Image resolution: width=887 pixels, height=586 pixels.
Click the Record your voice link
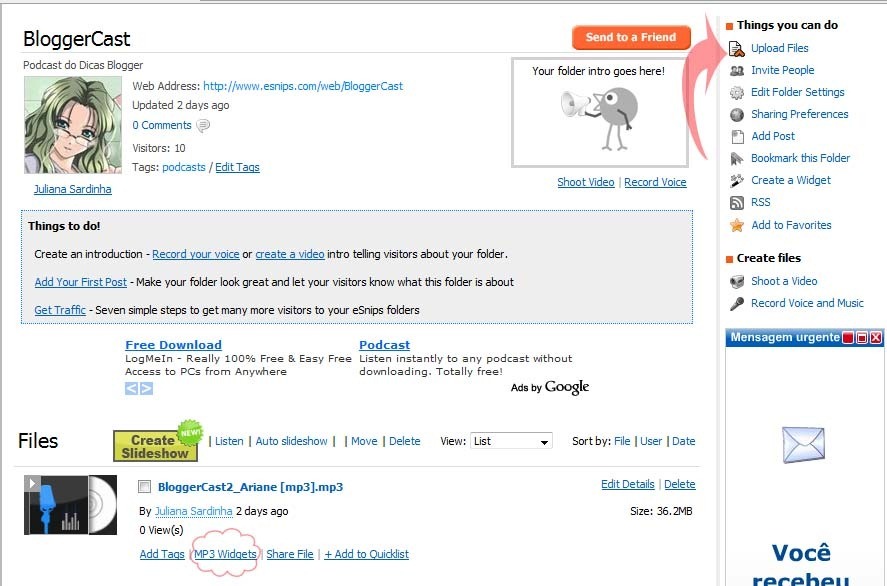click(x=196, y=255)
